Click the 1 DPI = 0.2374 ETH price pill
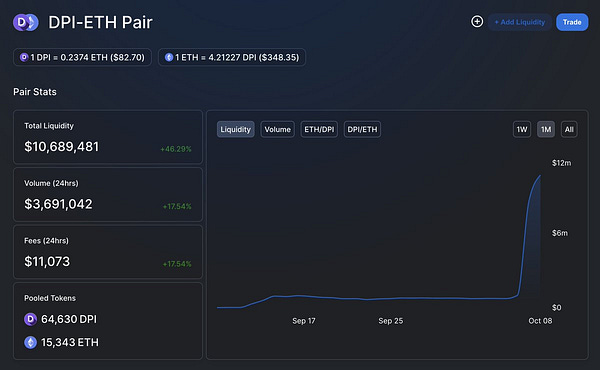Screen dimensions: 600x370 coord(82,57)
